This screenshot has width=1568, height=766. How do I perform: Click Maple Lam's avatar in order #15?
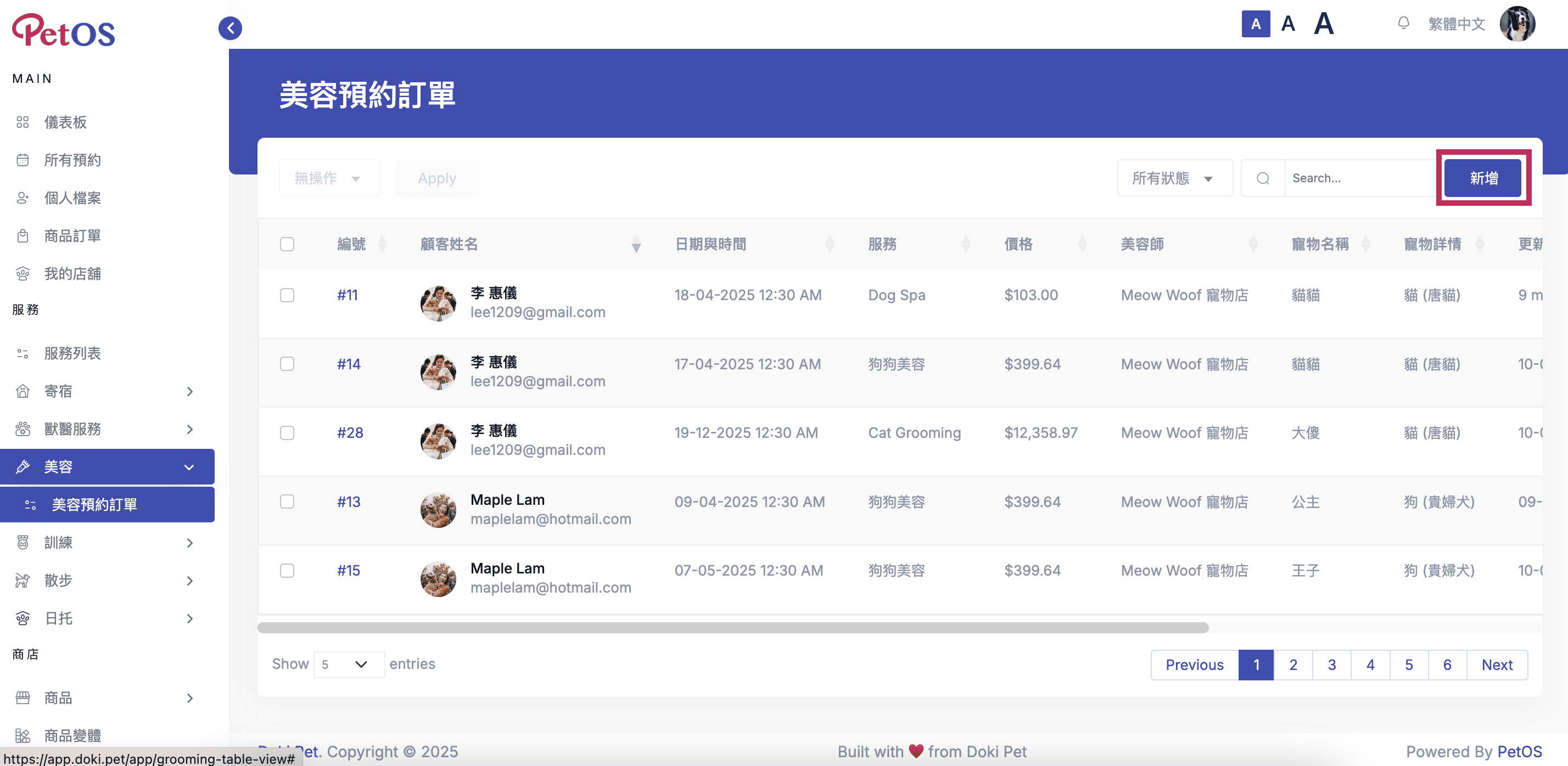(x=438, y=578)
